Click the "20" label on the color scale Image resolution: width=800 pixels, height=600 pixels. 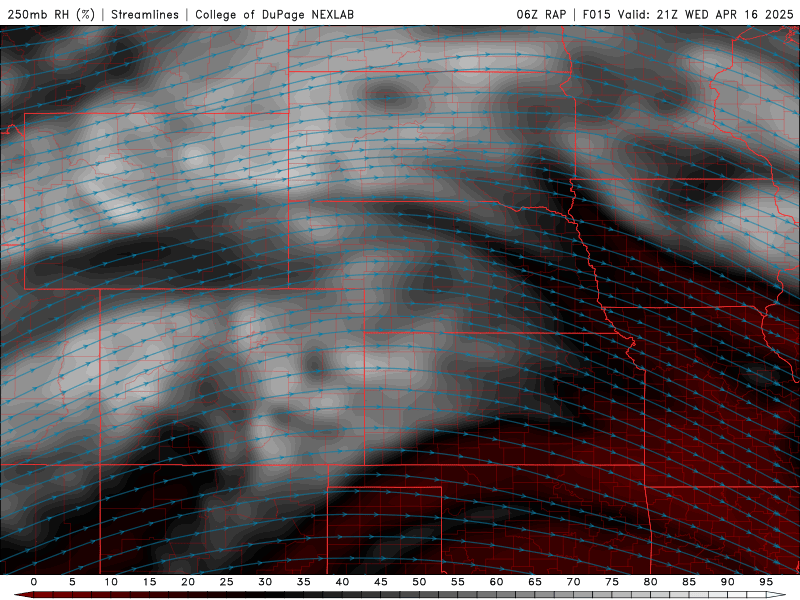188,582
